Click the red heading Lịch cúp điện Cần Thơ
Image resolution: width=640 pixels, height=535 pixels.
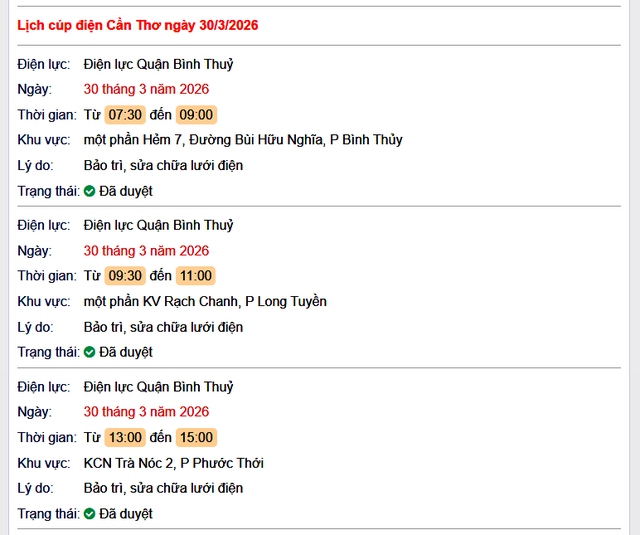coord(138,25)
